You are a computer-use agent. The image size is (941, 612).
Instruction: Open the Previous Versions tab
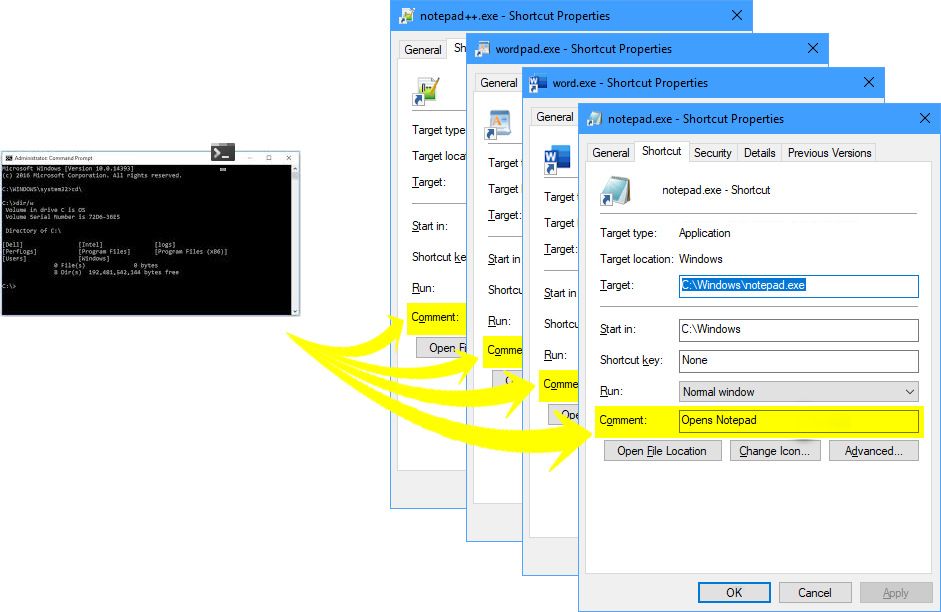coord(829,153)
